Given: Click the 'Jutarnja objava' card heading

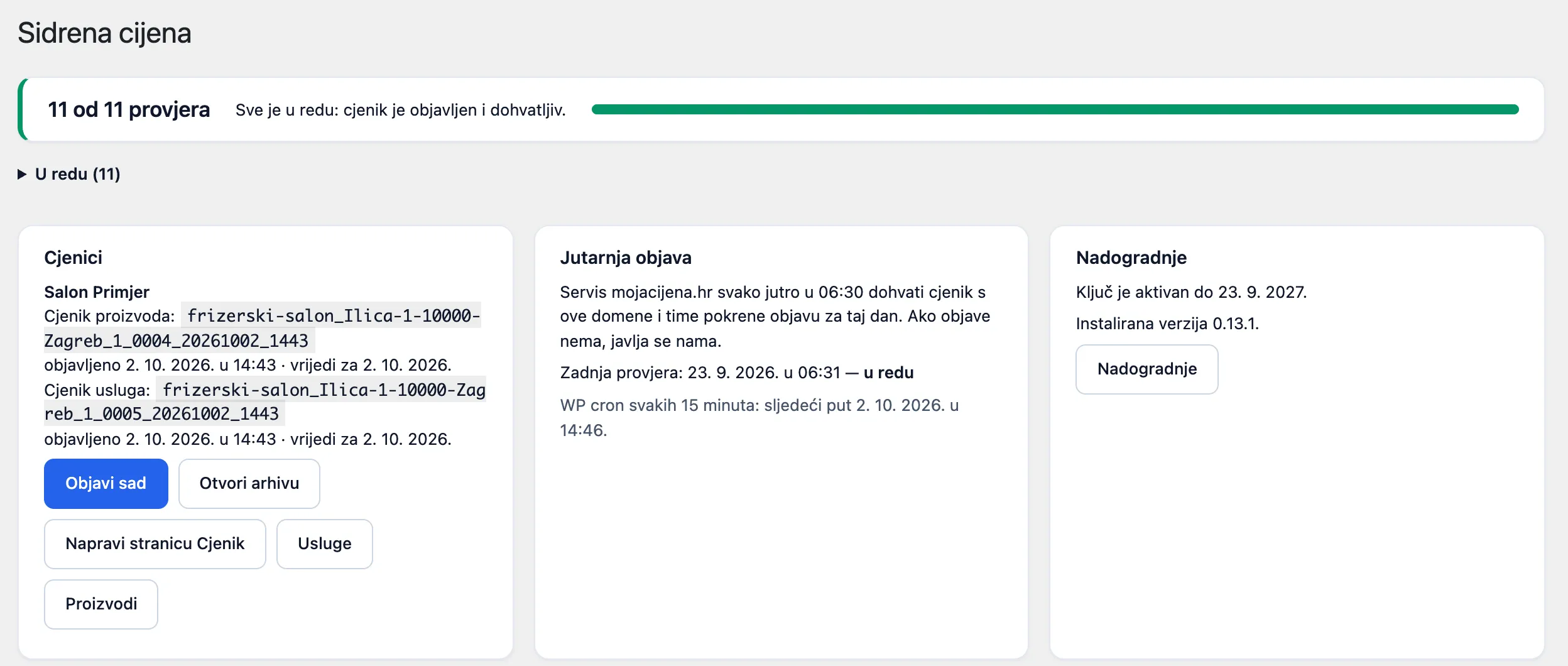Looking at the screenshot, I should (x=626, y=258).
